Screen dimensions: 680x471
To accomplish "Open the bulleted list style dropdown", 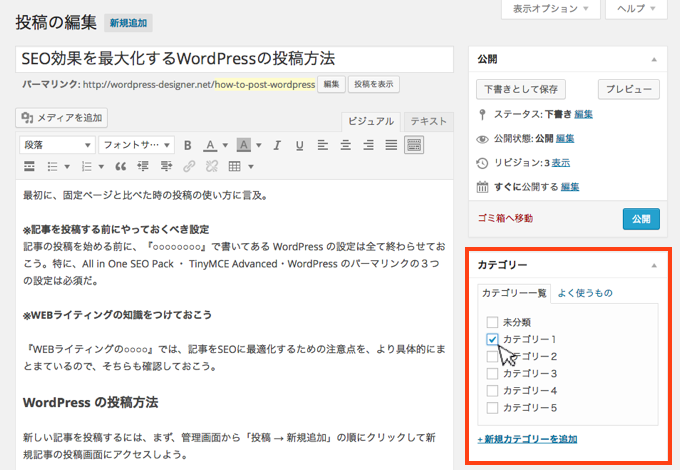I will click(x=67, y=167).
